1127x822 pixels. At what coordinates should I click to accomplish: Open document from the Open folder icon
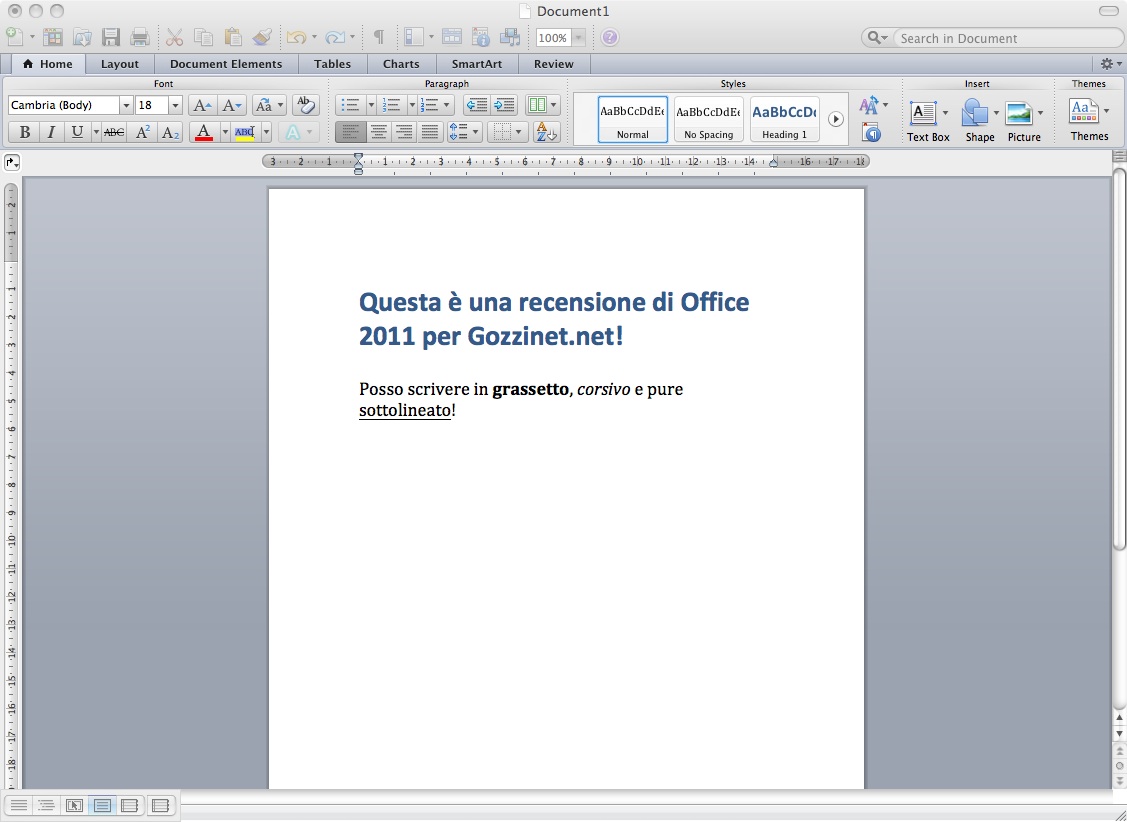pos(82,37)
